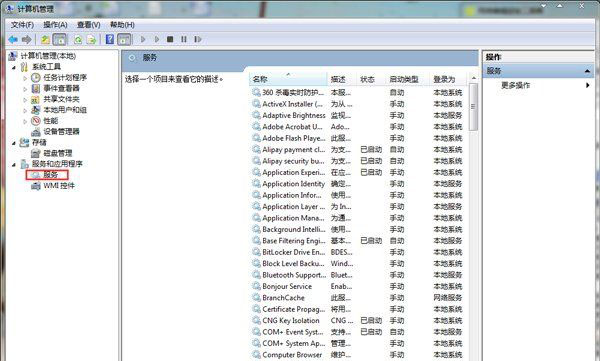Select 计算机管理(本地) root node
Screen dimensions: 600x361
click(48, 56)
